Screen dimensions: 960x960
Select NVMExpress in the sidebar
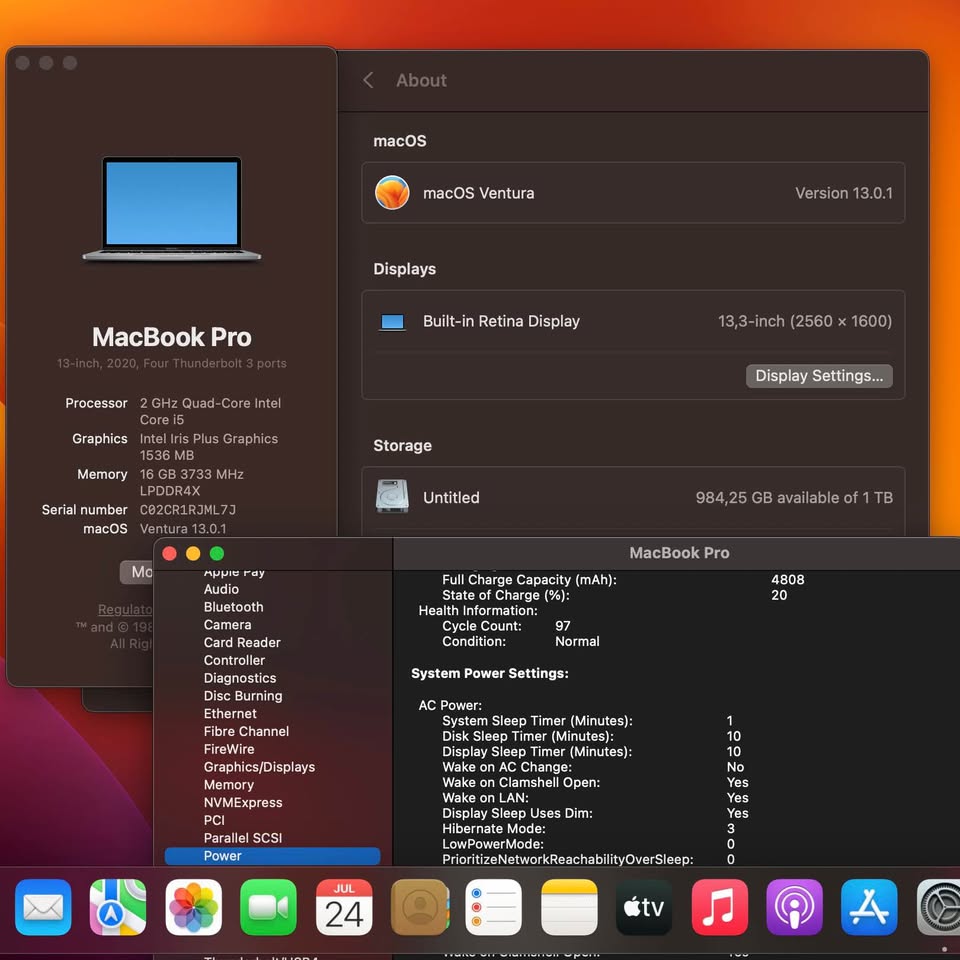pyautogui.click(x=242, y=802)
